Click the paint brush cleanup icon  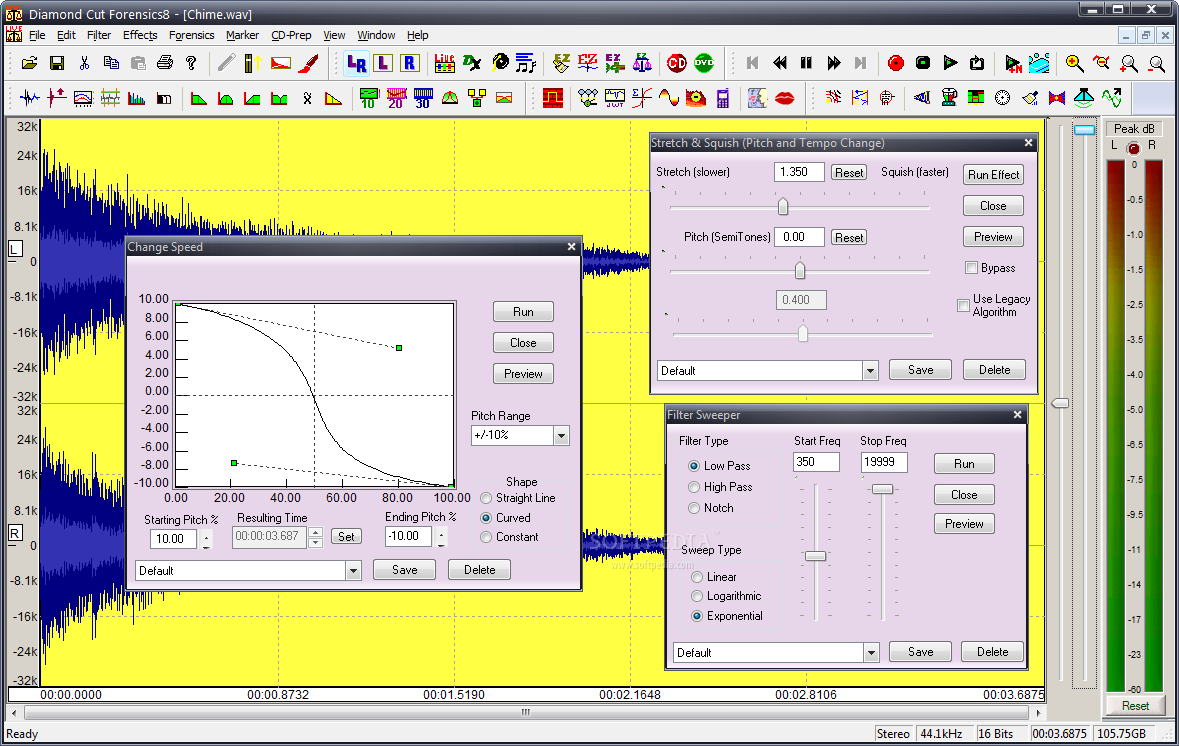tap(1029, 98)
